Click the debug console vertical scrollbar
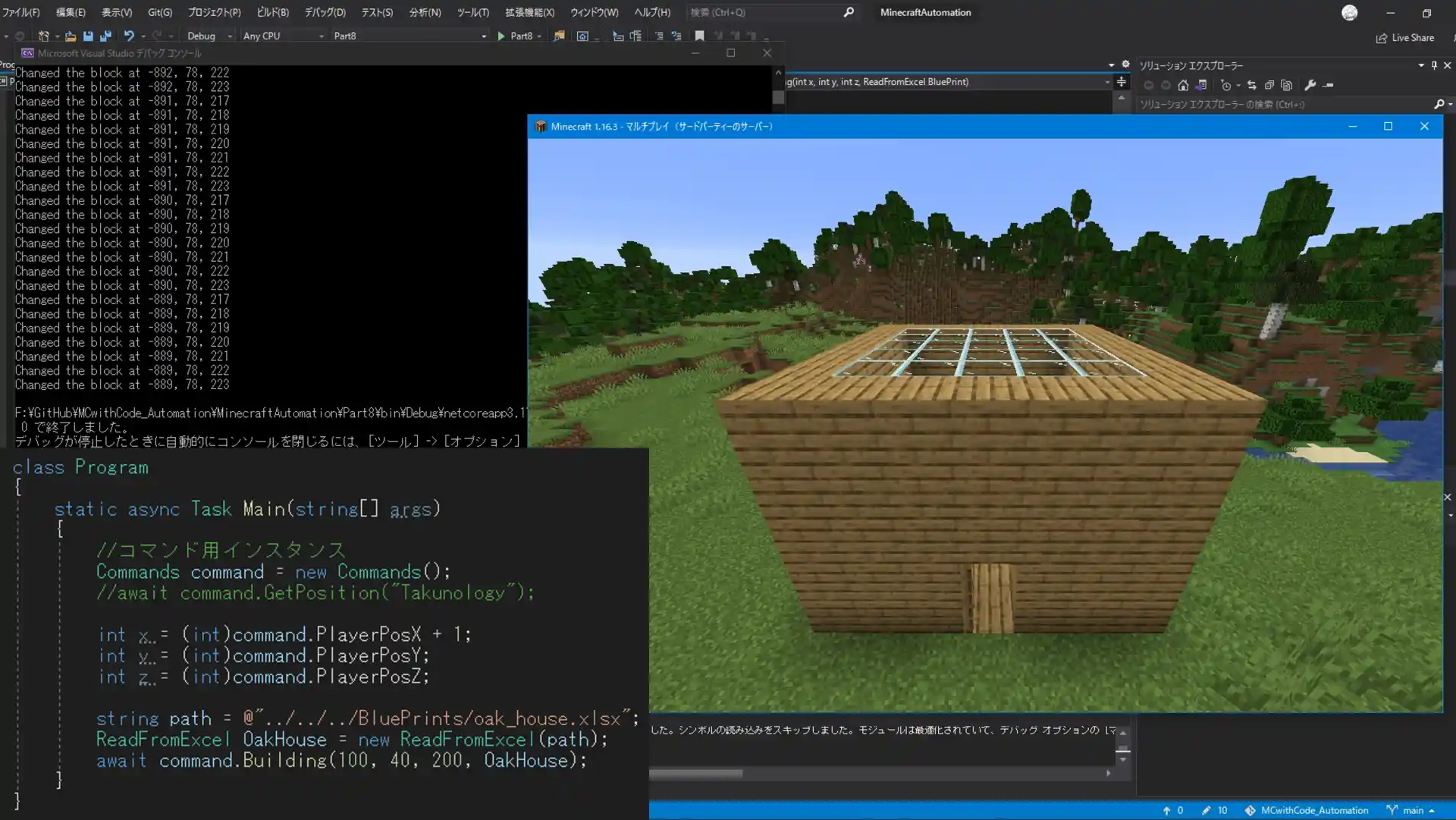This screenshot has height=820, width=1456. point(778,97)
